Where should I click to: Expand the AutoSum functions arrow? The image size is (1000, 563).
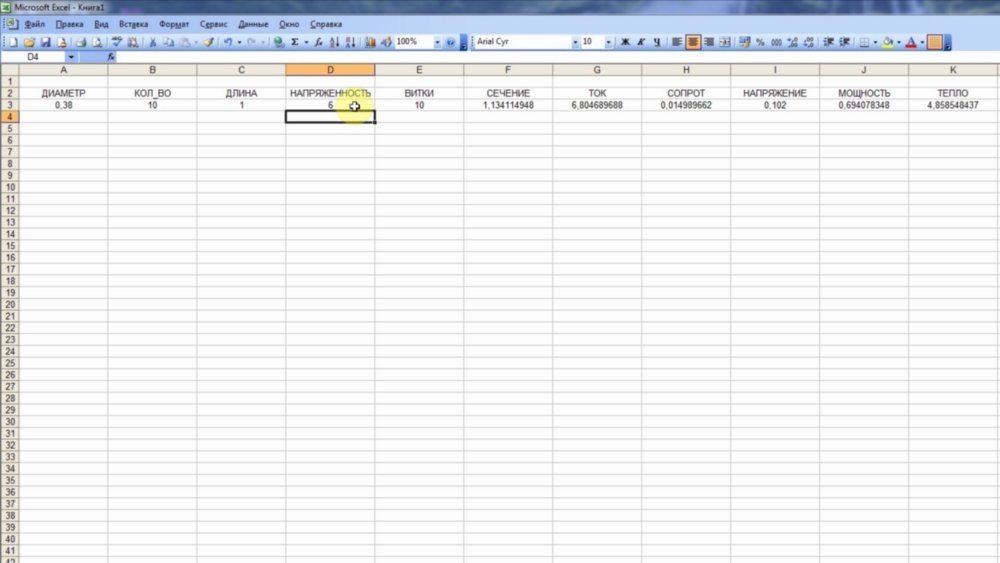tap(306, 42)
